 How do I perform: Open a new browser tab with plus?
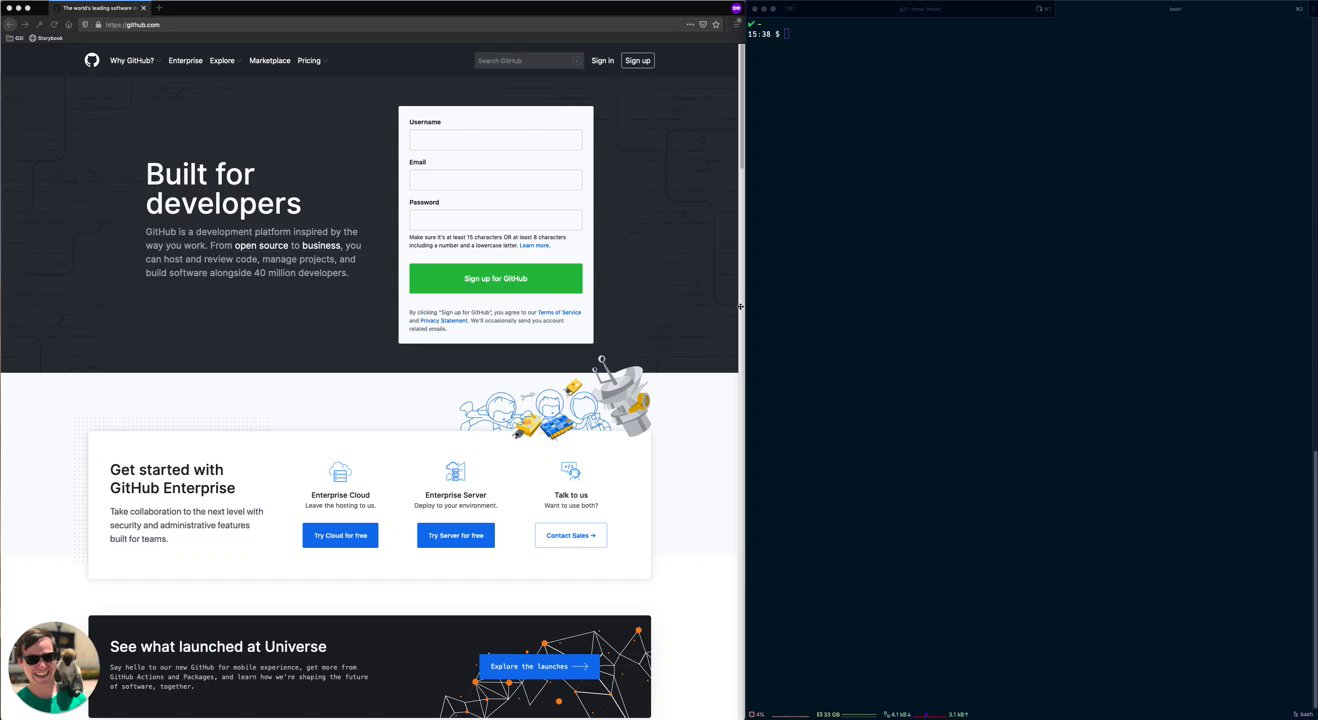159,8
